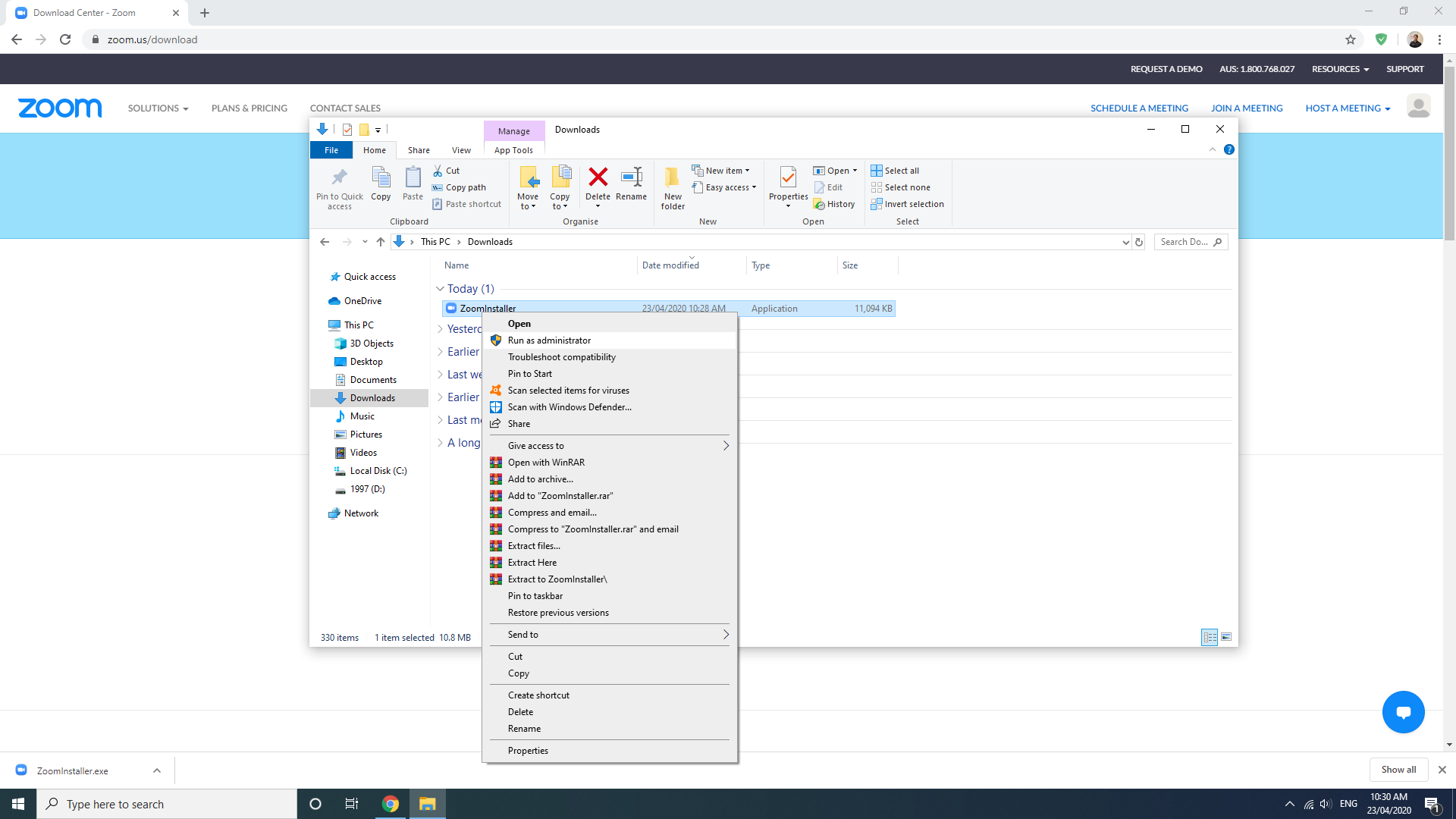
Task: Switch to the Share ribbon tab
Action: point(419,150)
